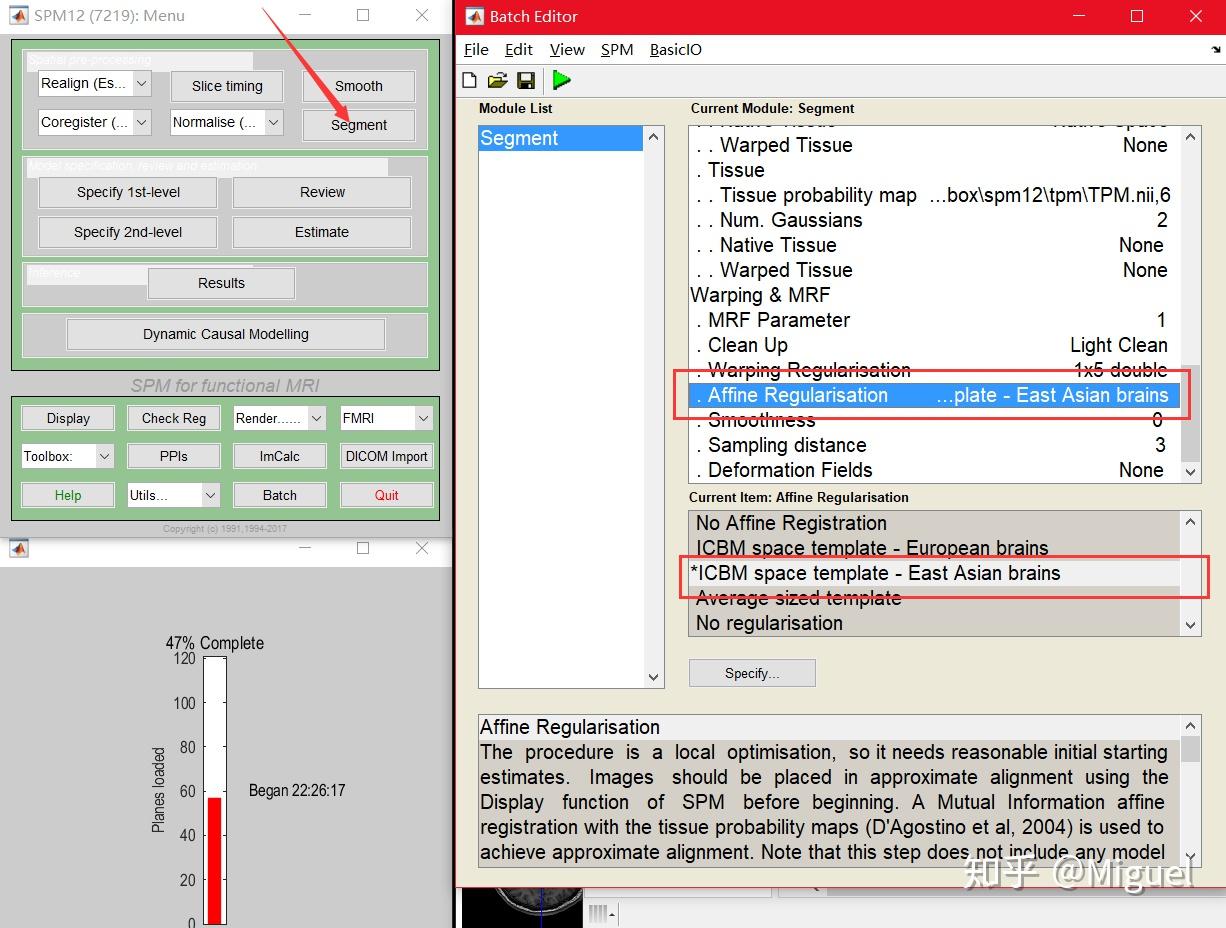Expand the Normalise dropdown
This screenshot has width=1226, height=928.
[227, 122]
